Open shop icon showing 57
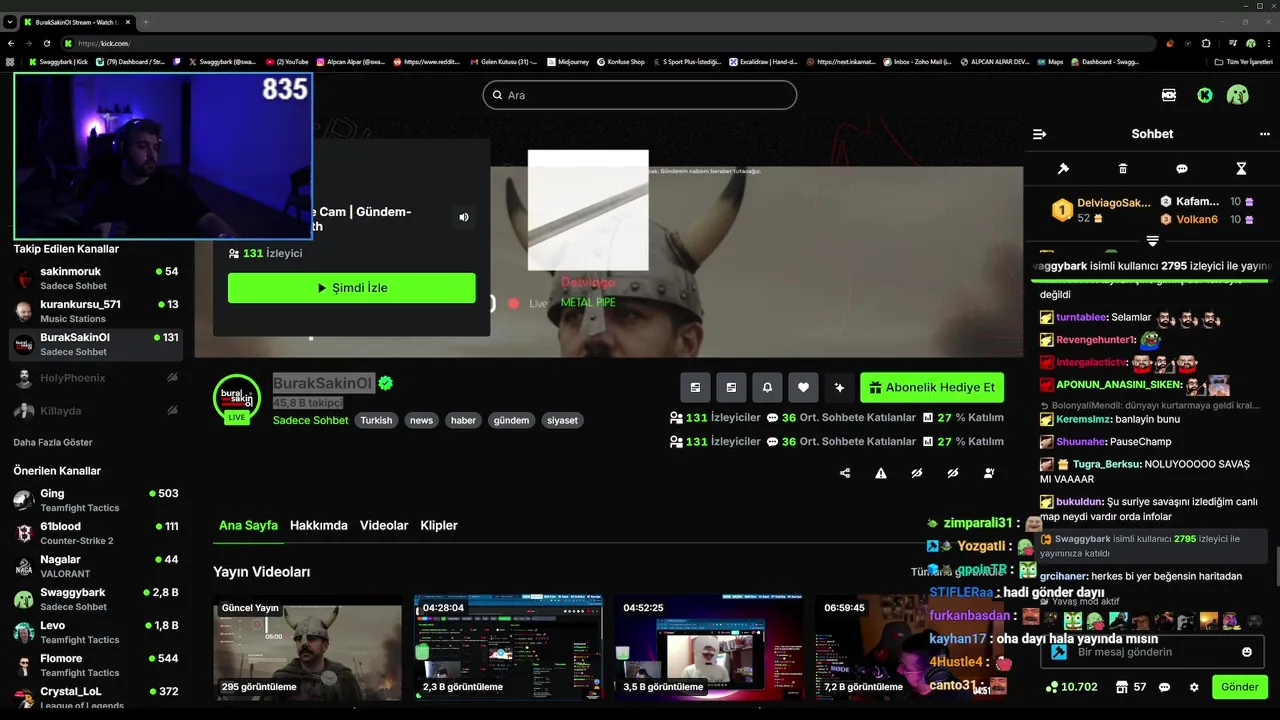 (1131, 687)
